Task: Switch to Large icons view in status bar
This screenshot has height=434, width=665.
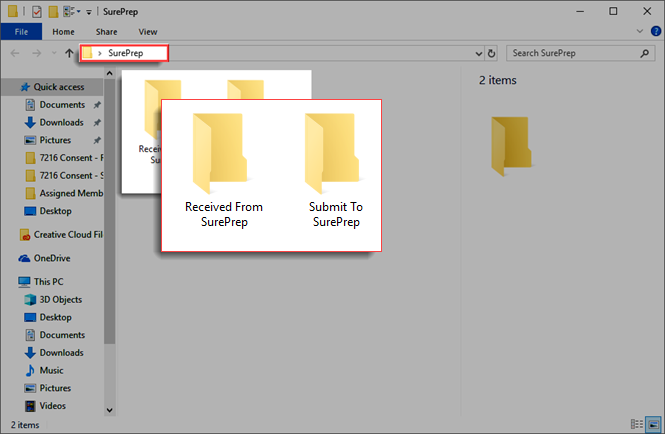Action: pos(653,424)
